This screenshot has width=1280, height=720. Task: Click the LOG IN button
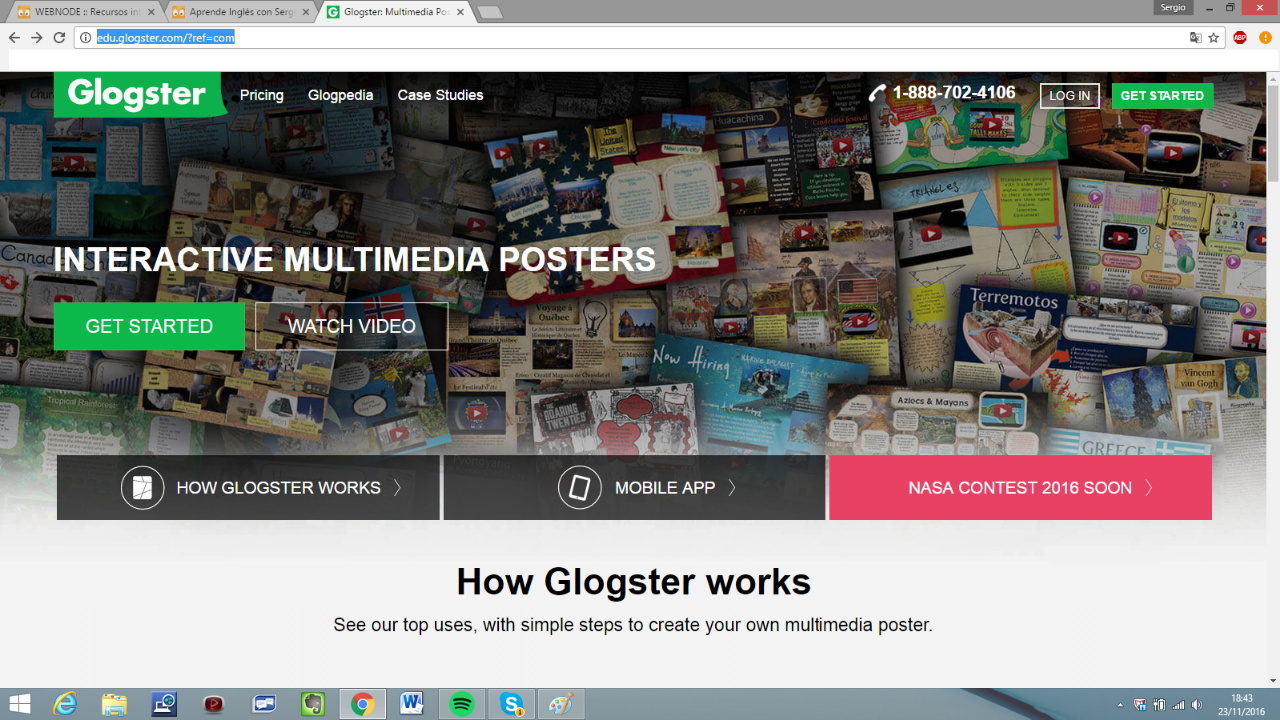[1069, 96]
